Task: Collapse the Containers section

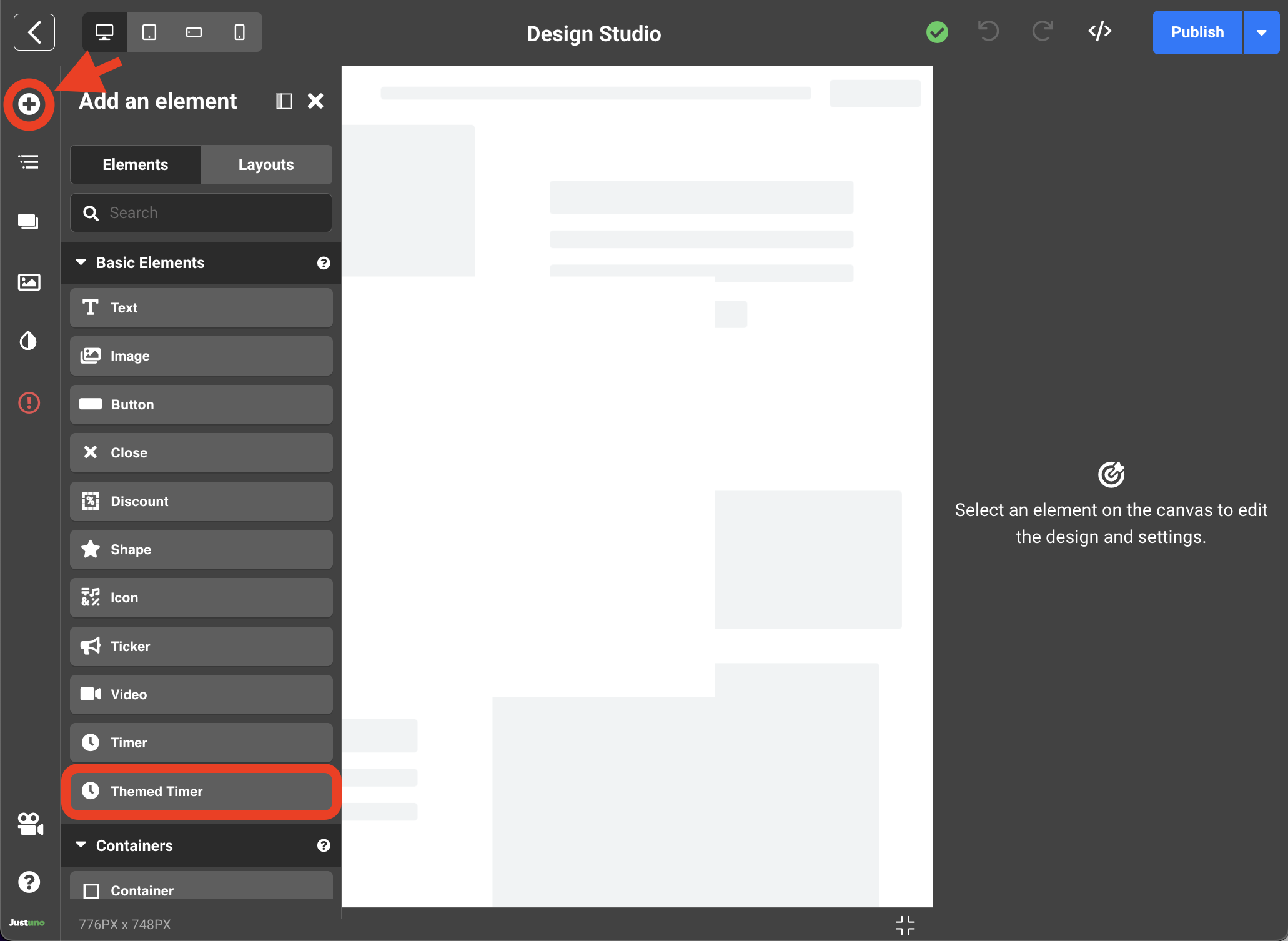Action: pos(81,845)
